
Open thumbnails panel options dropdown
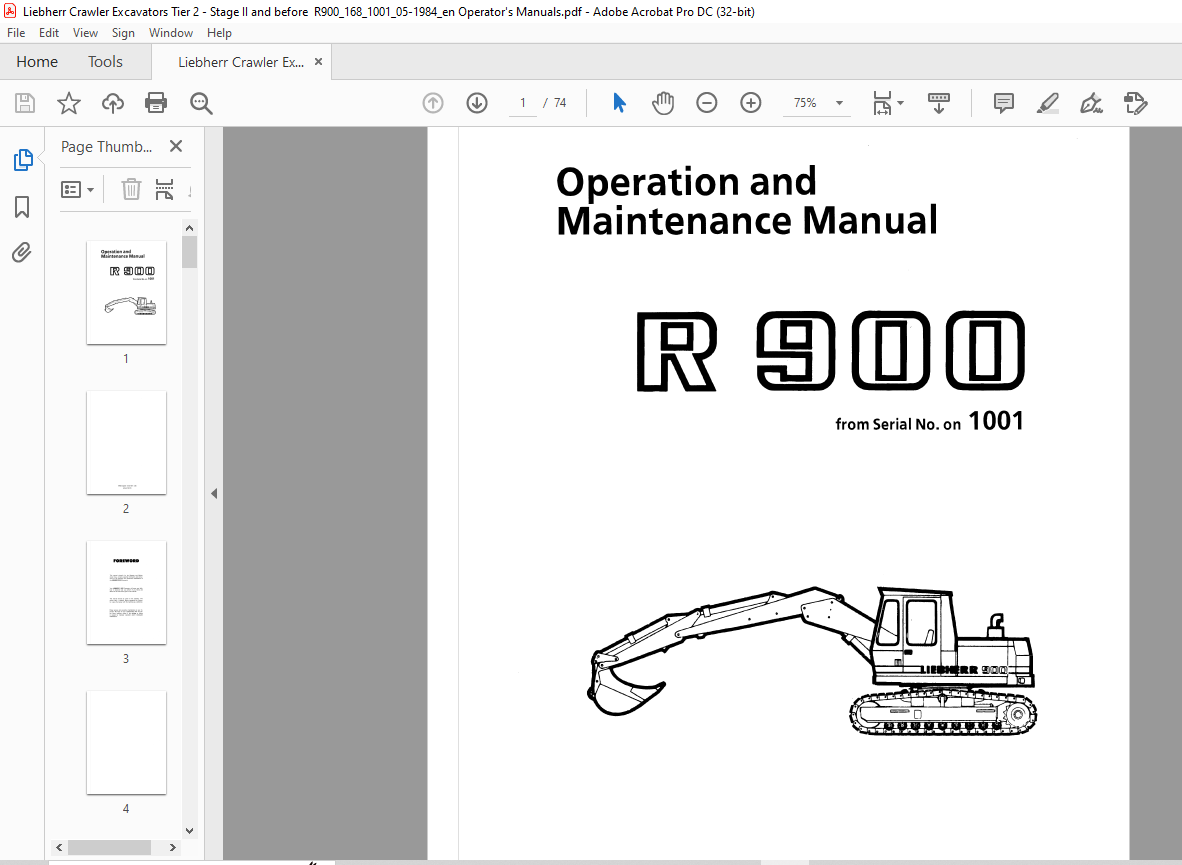(x=78, y=189)
